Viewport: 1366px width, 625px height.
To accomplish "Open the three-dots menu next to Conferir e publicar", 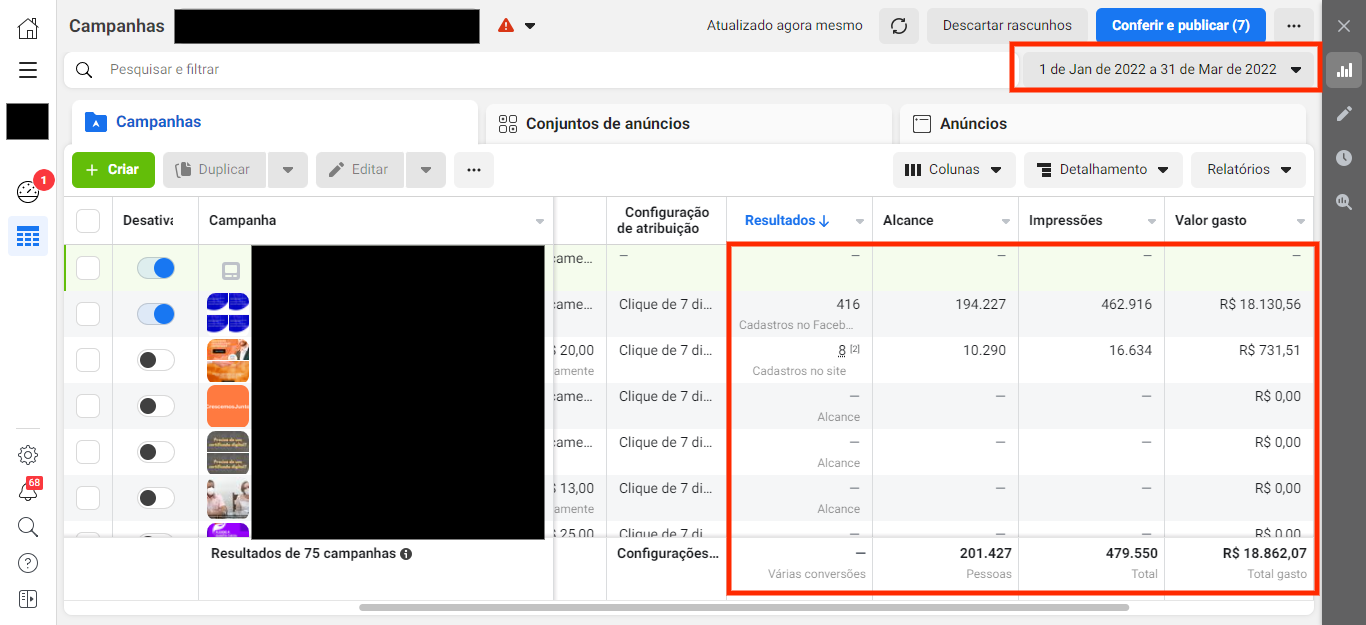I will (x=1294, y=26).
